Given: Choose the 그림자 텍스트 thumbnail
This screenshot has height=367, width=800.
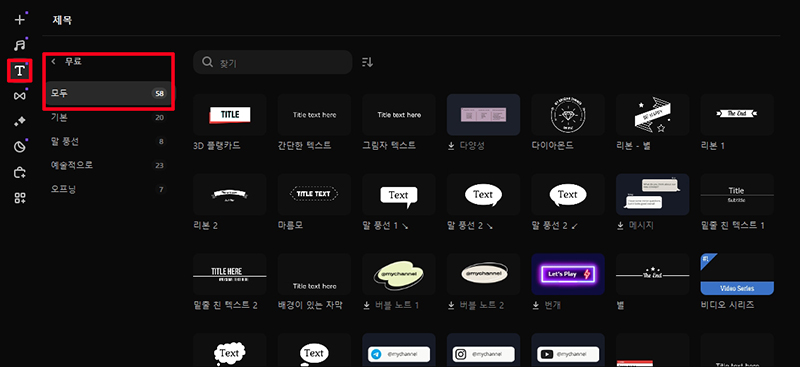Looking at the screenshot, I should (x=399, y=115).
